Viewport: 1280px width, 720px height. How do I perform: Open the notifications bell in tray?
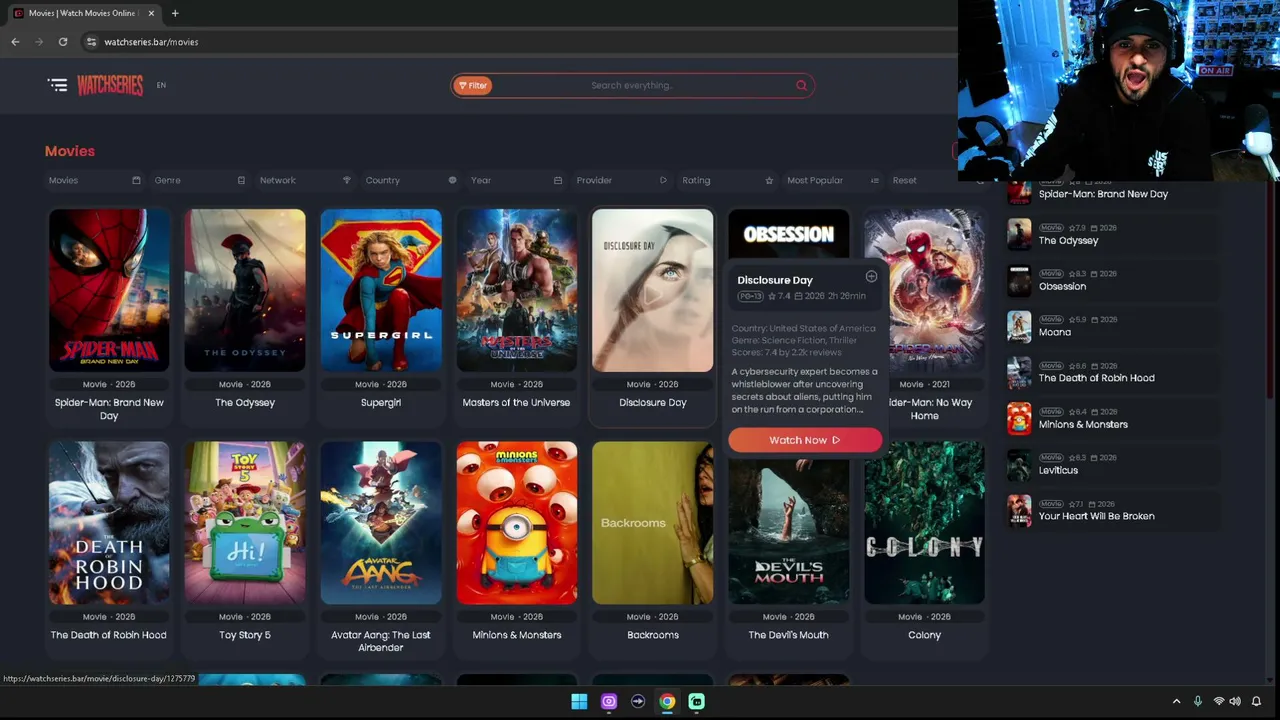pos(1257,702)
